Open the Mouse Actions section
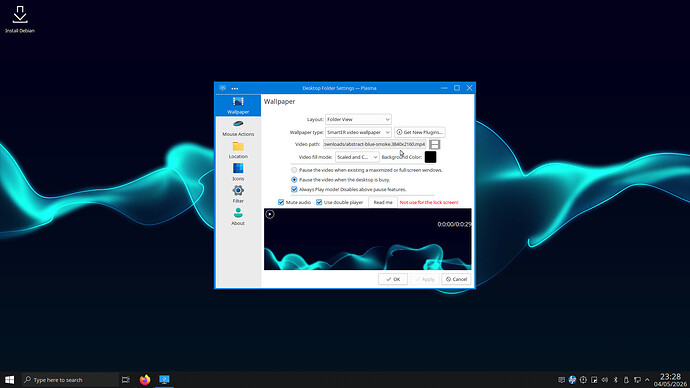 [238, 128]
